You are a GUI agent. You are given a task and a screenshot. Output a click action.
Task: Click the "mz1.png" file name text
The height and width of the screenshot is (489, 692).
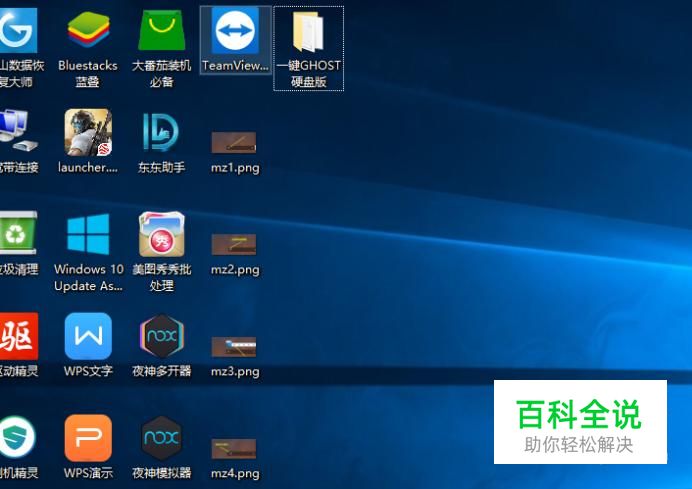235,168
